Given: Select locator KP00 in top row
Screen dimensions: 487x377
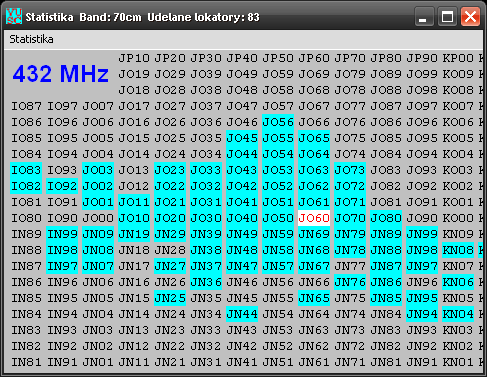Looking at the screenshot, I should 458,58.
